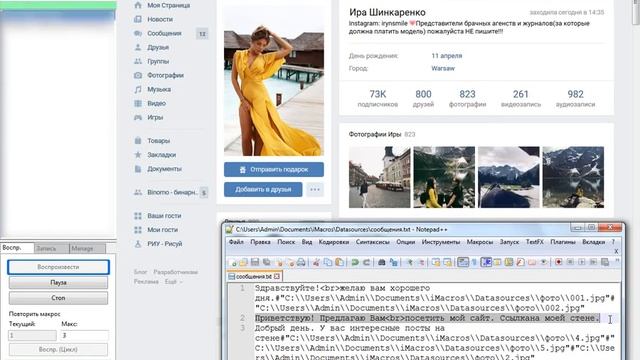Click the Paste icon in Notepad++ toolbar
The image size is (640, 360).
pyautogui.click(x=339, y=262)
